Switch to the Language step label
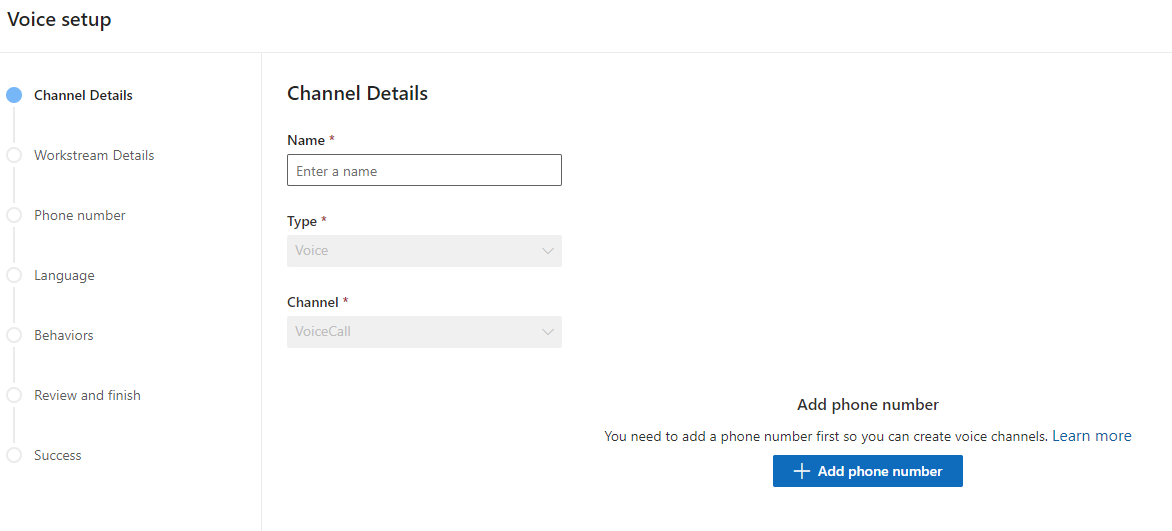 (64, 275)
